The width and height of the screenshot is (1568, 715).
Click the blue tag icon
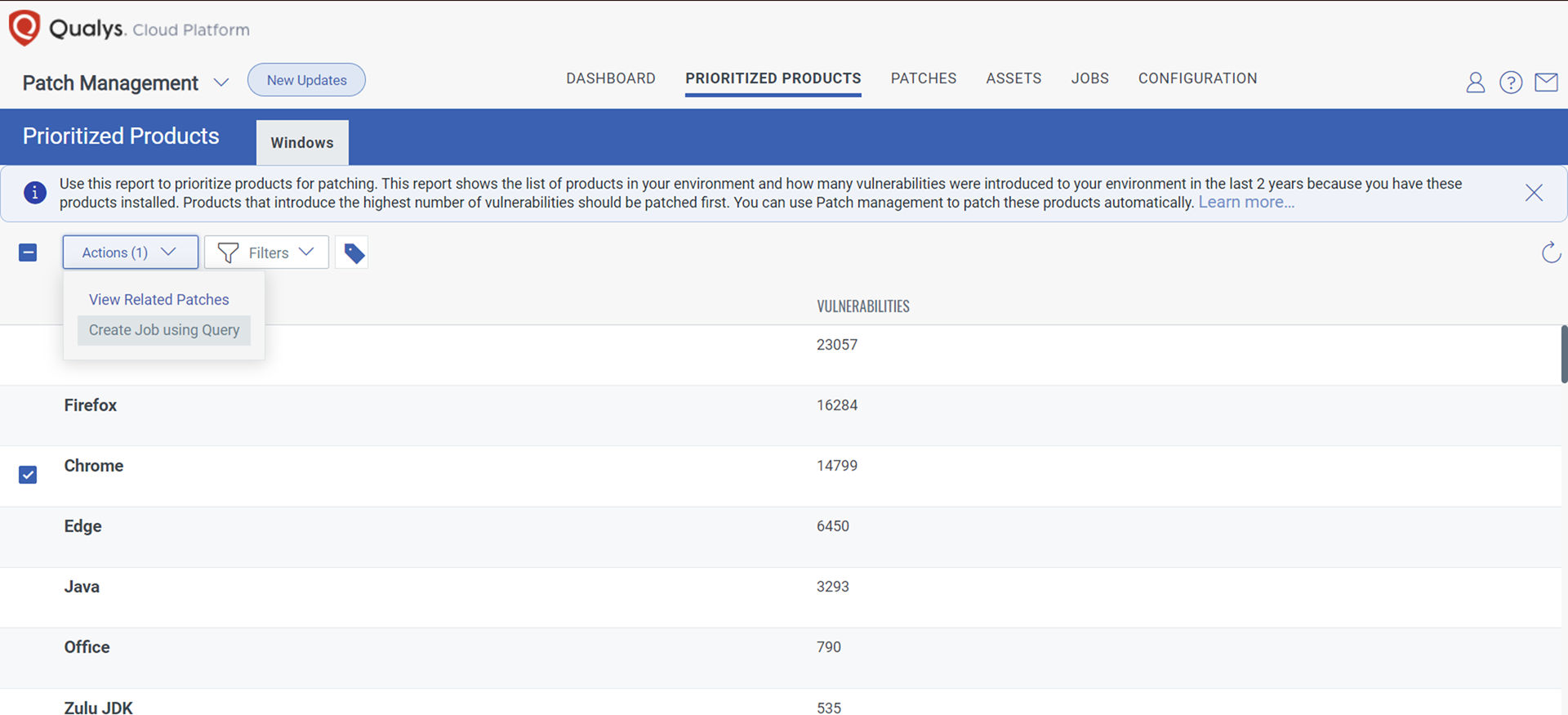tap(354, 253)
